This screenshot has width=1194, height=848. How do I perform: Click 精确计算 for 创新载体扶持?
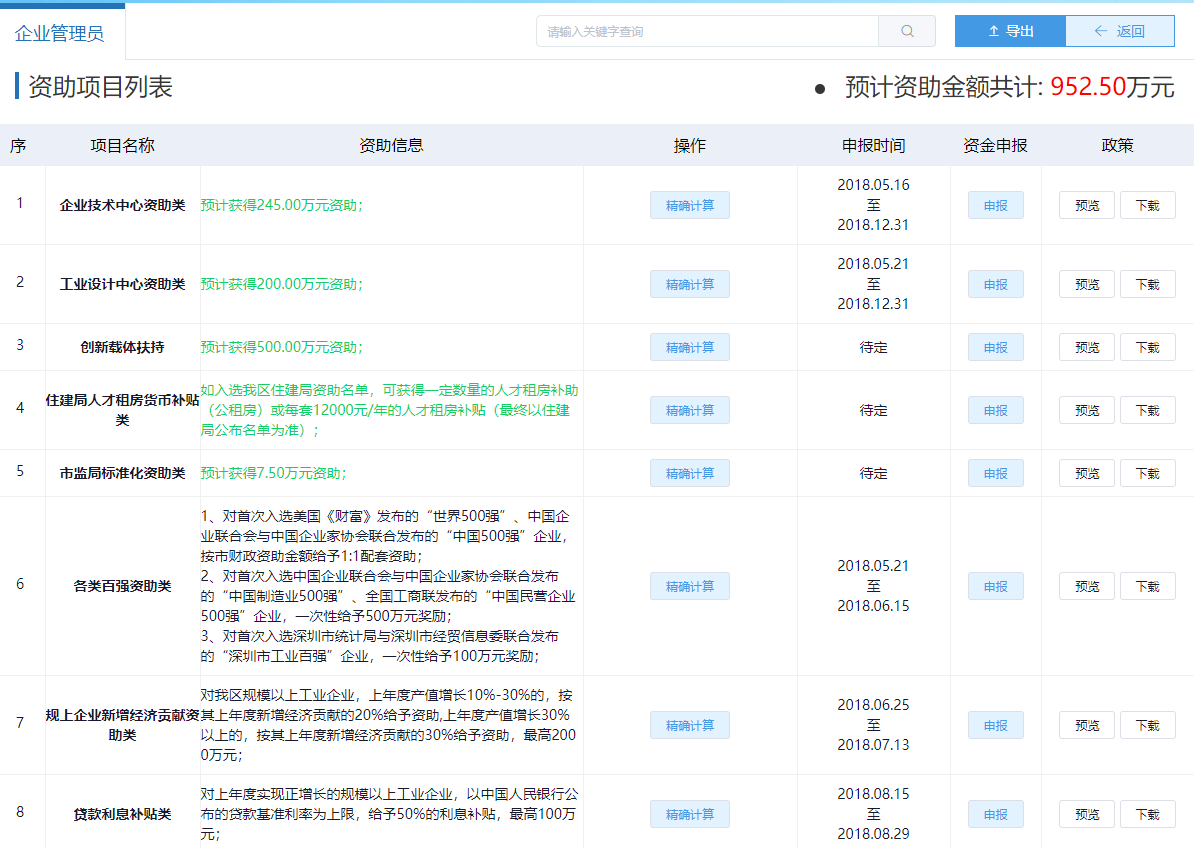click(x=690, y=347)
